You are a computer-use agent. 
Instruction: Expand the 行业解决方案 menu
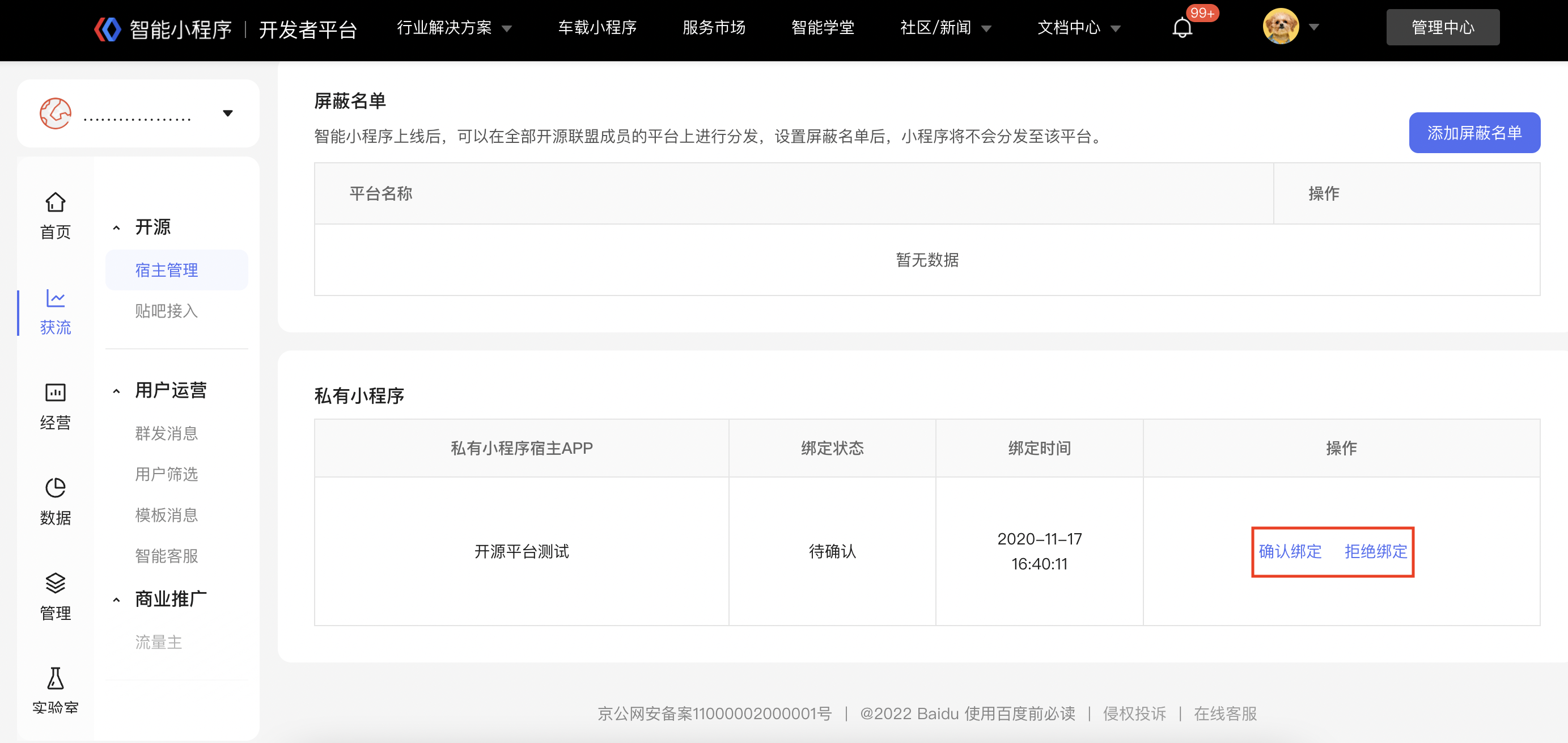pyautogui.click(x=454, y=28)
